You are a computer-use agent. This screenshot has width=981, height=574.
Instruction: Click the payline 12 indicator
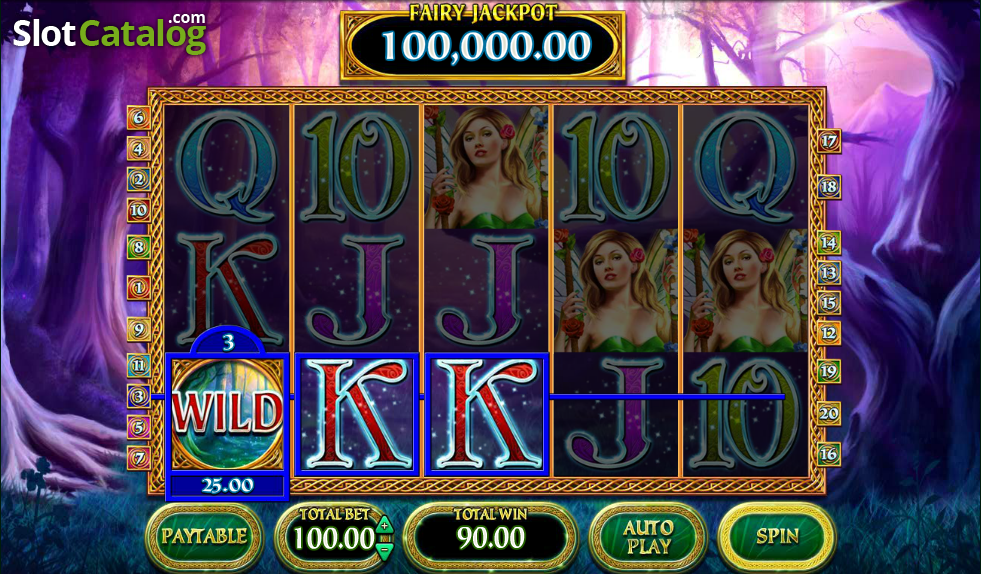click(x=828, y=333)
